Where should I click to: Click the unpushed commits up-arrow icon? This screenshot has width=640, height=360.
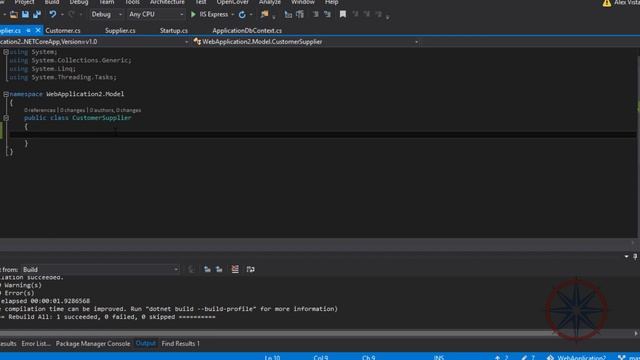click(498, 358)
